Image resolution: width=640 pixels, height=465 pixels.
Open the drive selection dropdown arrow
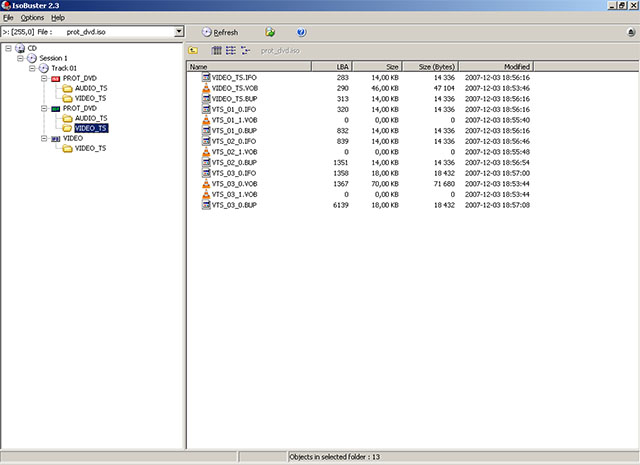[x=179, y=31]
